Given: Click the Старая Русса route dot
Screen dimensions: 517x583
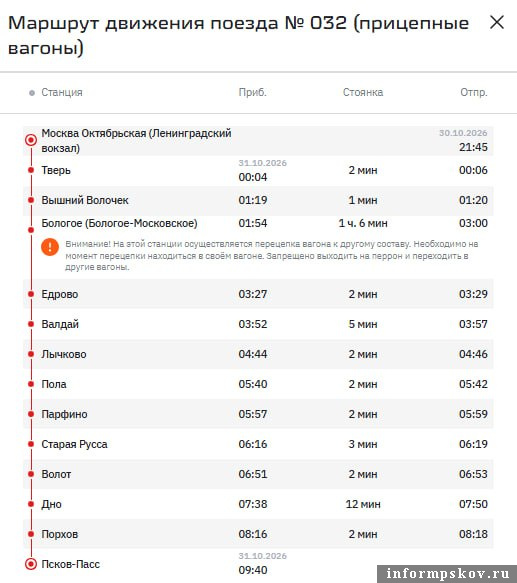Looking at the screenshot, I should (31, 444).
